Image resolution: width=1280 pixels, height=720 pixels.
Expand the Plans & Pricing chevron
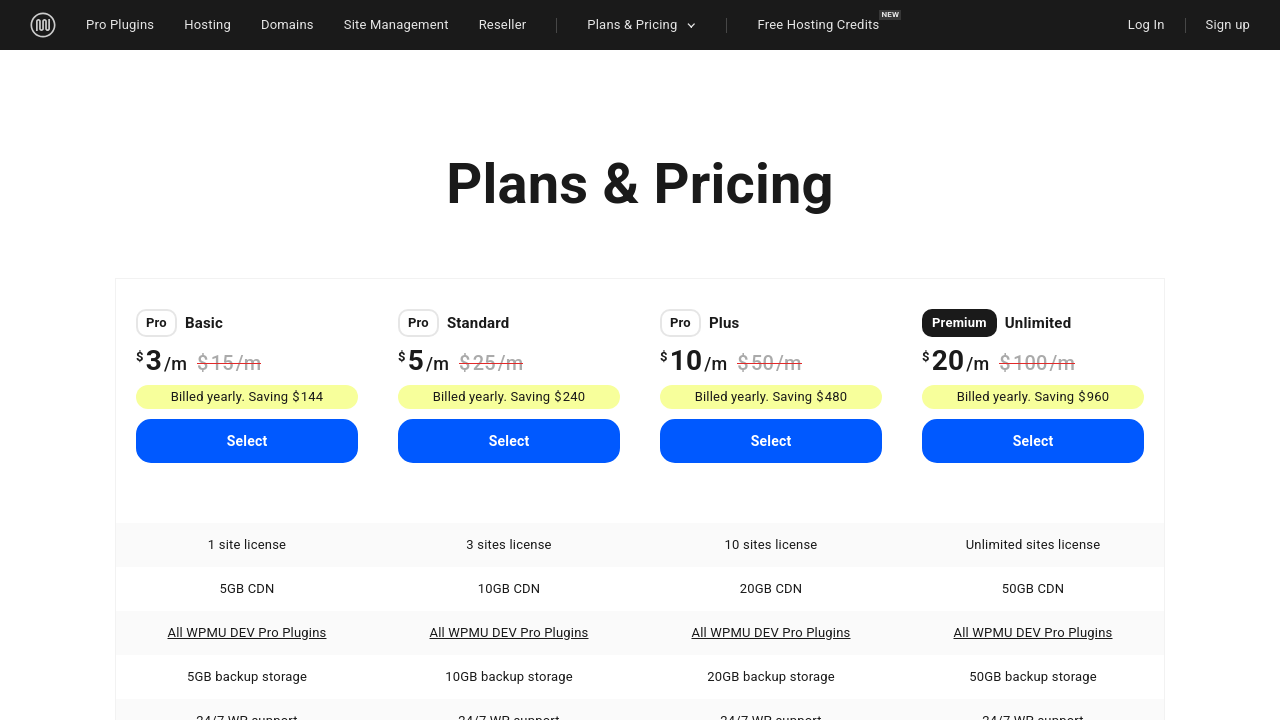(691, 26)
